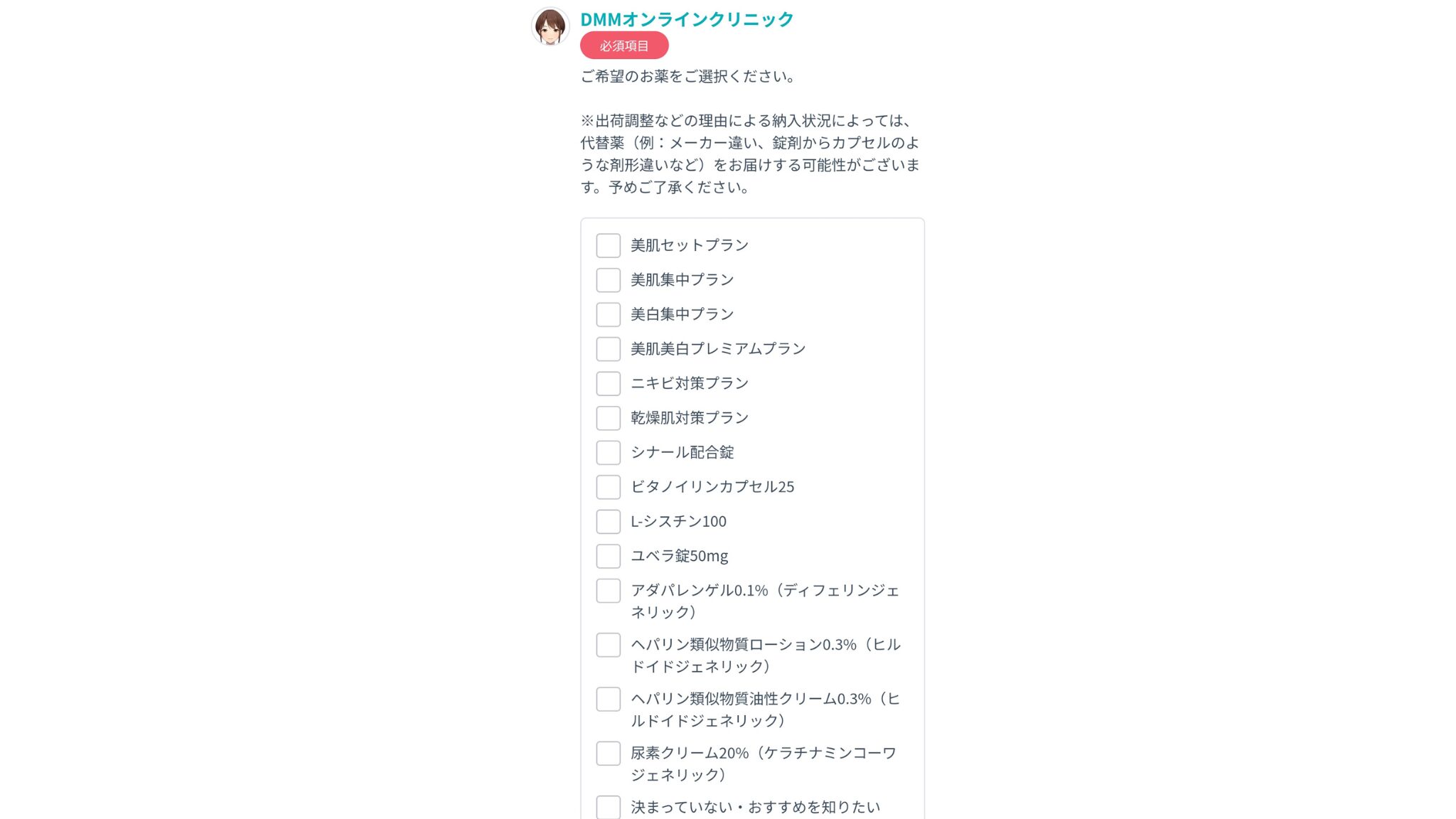This screenshot has width=1456, height=819.
Task: Tick the ヘパリン類似物質ローション0.3% checkbox
Action: coord(608,645)
